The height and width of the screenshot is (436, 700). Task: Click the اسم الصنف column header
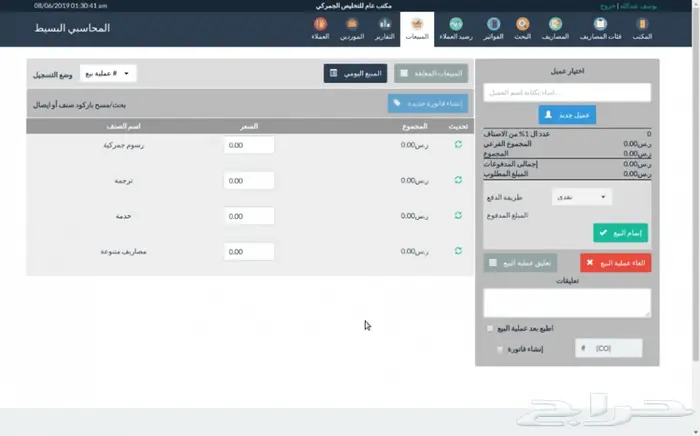124,126
